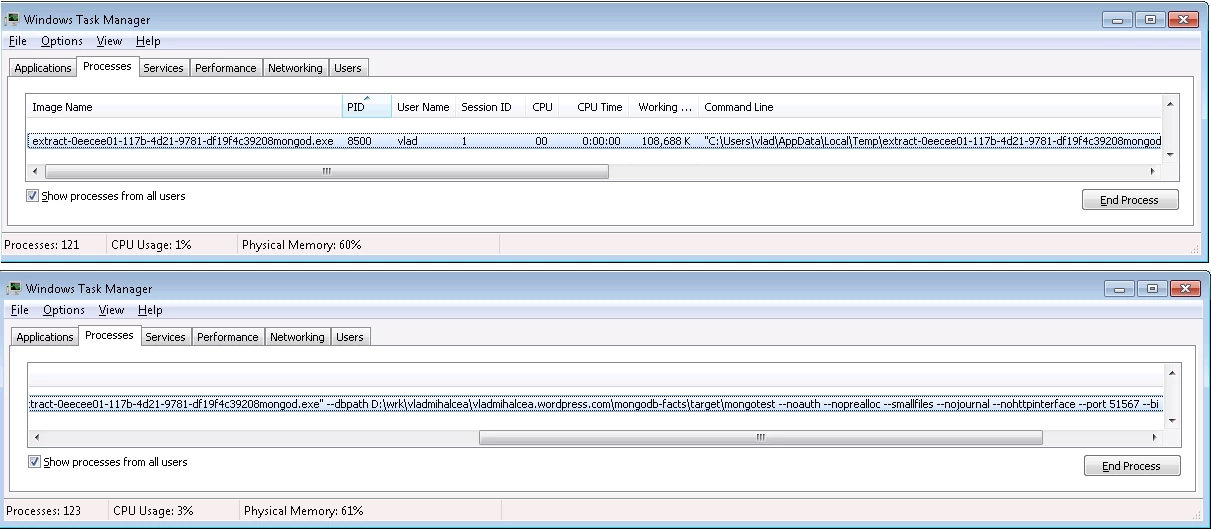Click CPU Usage: 3% in bottom status bar
This screenshot has height=531, width=1211.
(x=153, y=511)
